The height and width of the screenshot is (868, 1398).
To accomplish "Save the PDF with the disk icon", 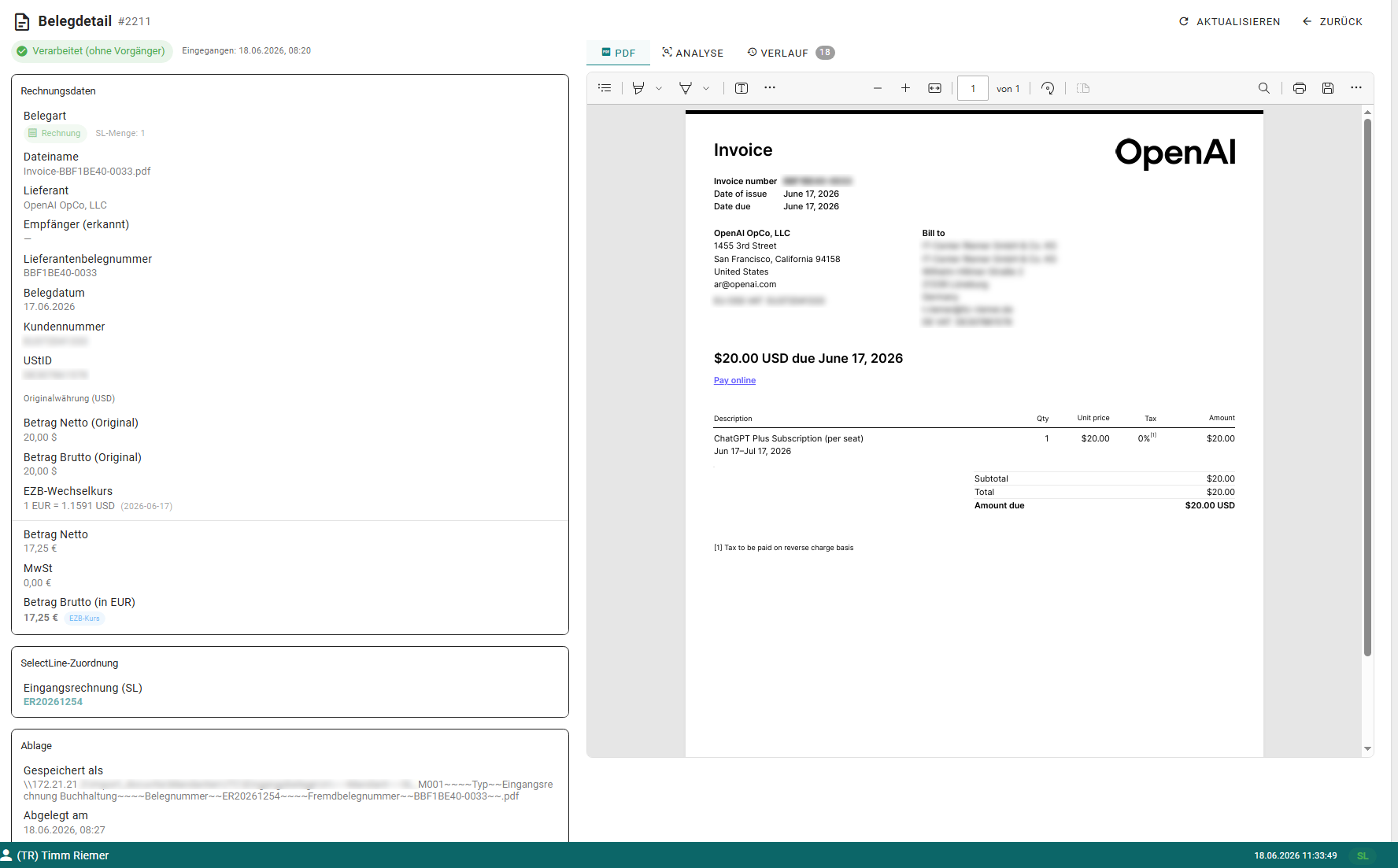I will pyautogui.click(x=1328, y=88).
